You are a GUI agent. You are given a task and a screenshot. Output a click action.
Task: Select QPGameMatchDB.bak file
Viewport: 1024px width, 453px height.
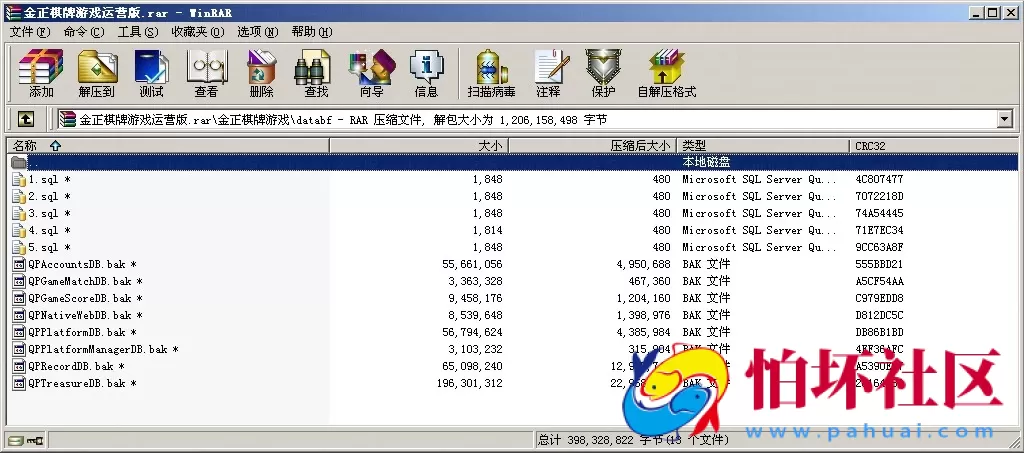coord(512,281)
